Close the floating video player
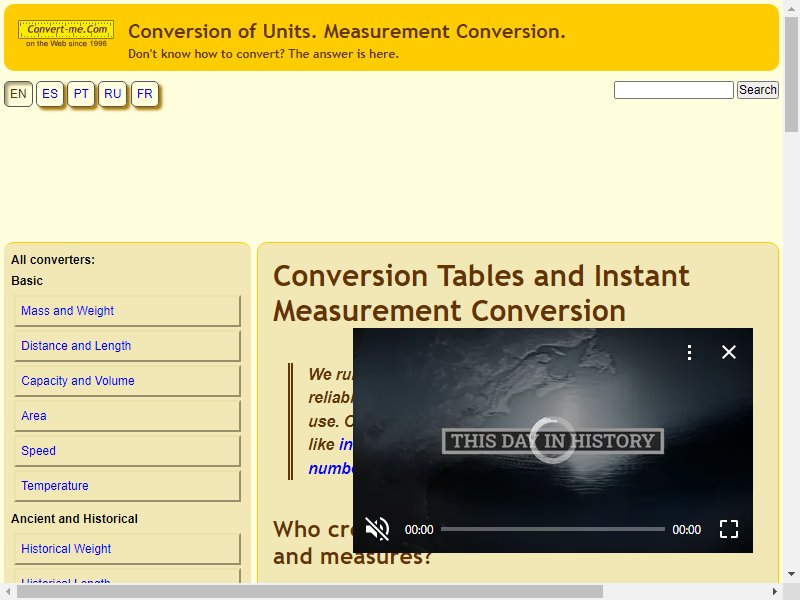The width and height of the screenshot is (800, 600). 729,352
